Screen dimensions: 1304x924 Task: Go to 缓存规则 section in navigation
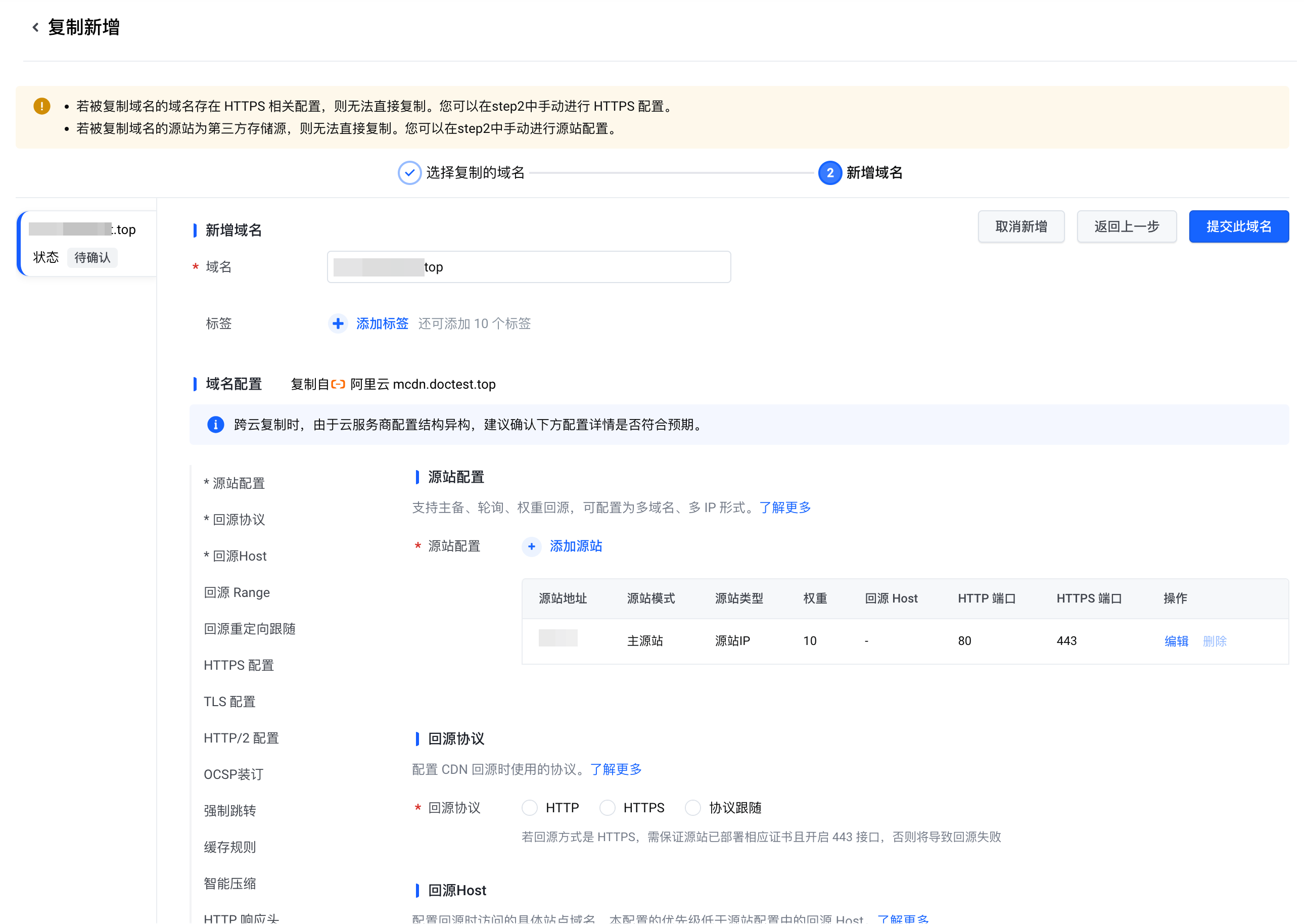coord(230,848)
